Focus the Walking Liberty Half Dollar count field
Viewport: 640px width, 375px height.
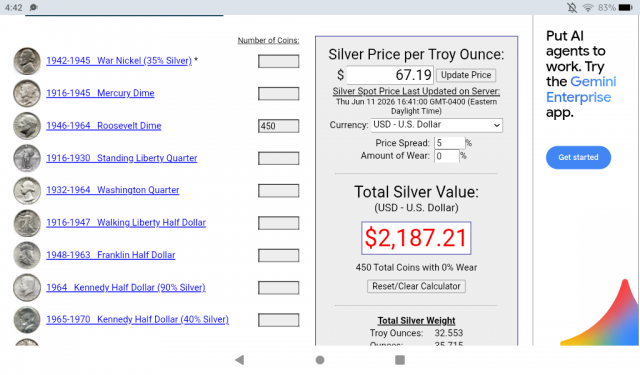click(278, 223)
